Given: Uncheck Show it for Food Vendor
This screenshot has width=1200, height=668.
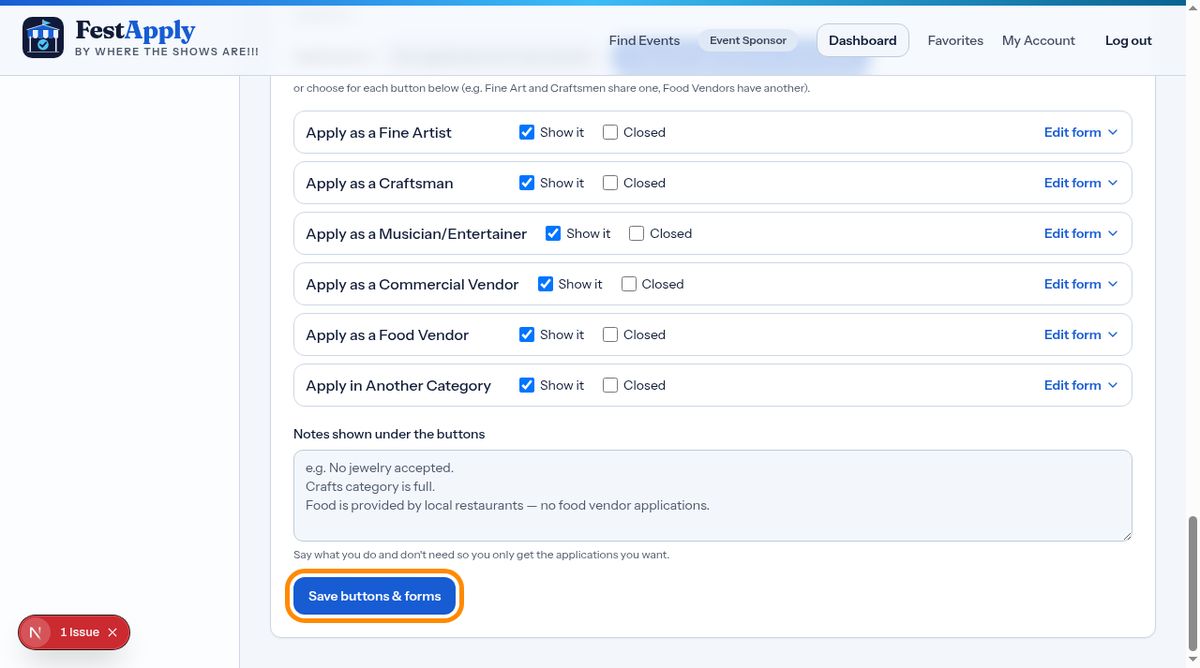Looking at the screenshot, I should point(527,335).
